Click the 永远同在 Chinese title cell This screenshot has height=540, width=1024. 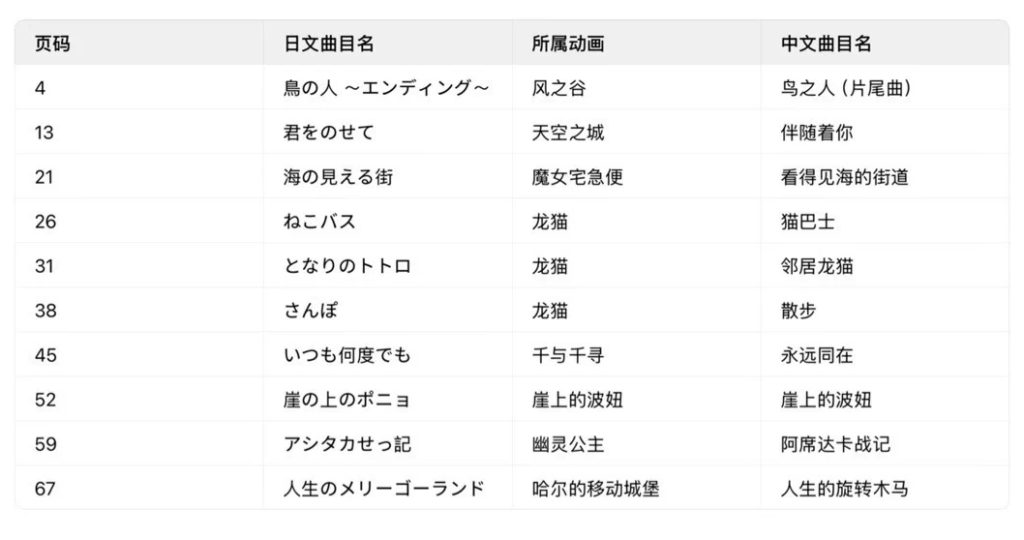point(817,355)
